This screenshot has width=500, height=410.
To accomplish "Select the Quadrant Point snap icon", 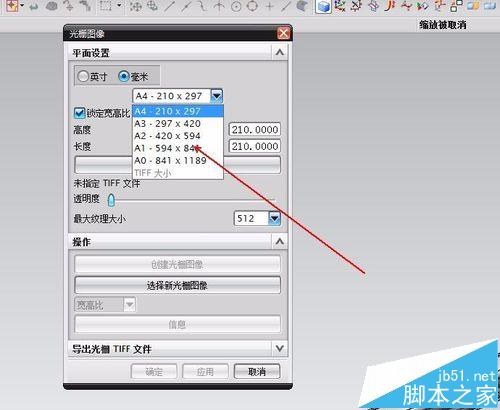I will [253, 6].
